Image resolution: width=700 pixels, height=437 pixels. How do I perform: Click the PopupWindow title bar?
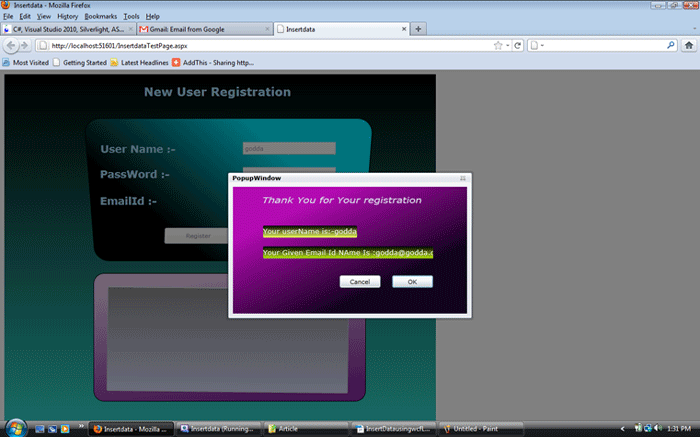pyautogui.click(x=350, y=178)
